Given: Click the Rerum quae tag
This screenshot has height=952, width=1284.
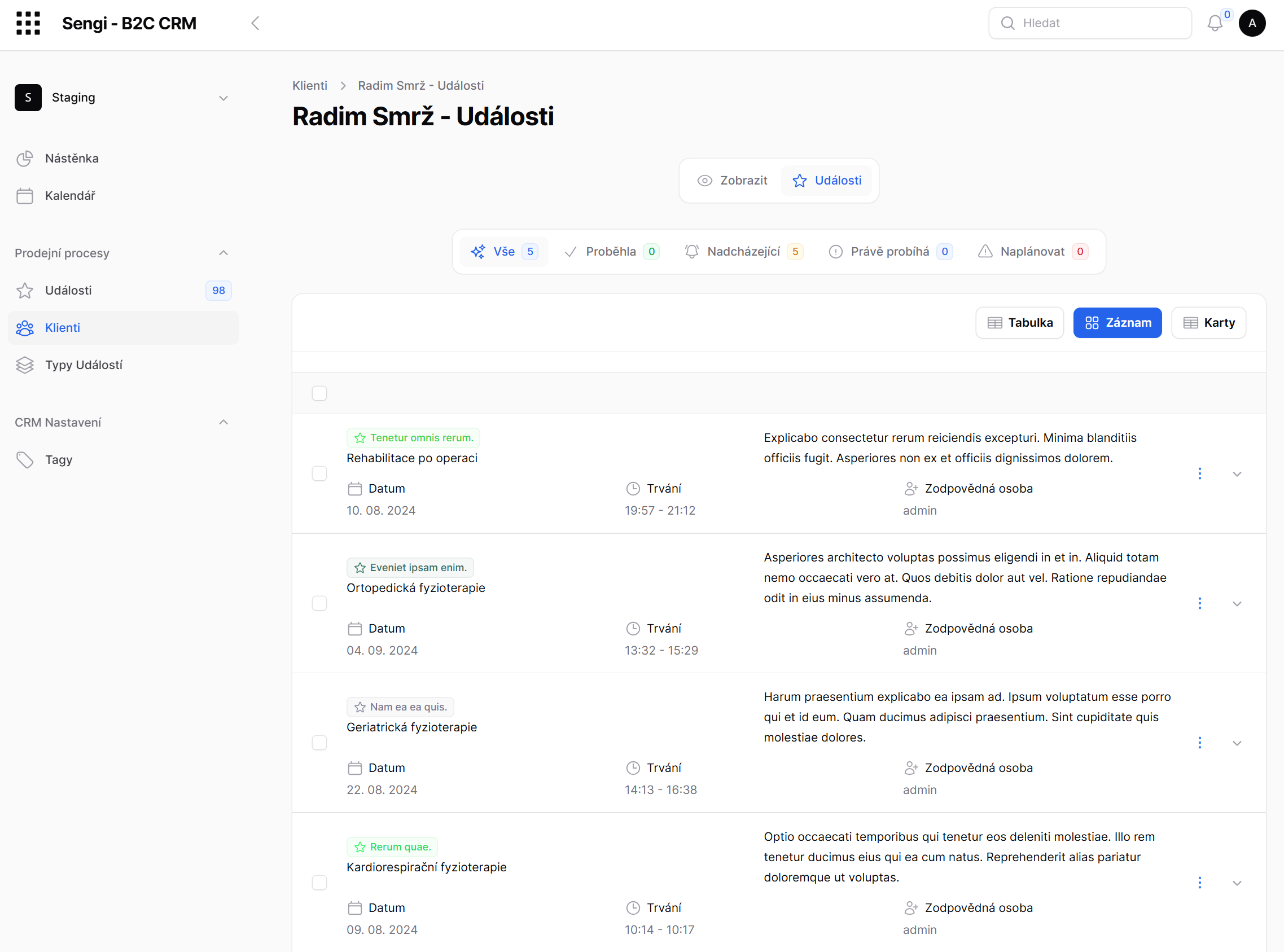Looking at the screenshot, I should (x=392, y=847).
